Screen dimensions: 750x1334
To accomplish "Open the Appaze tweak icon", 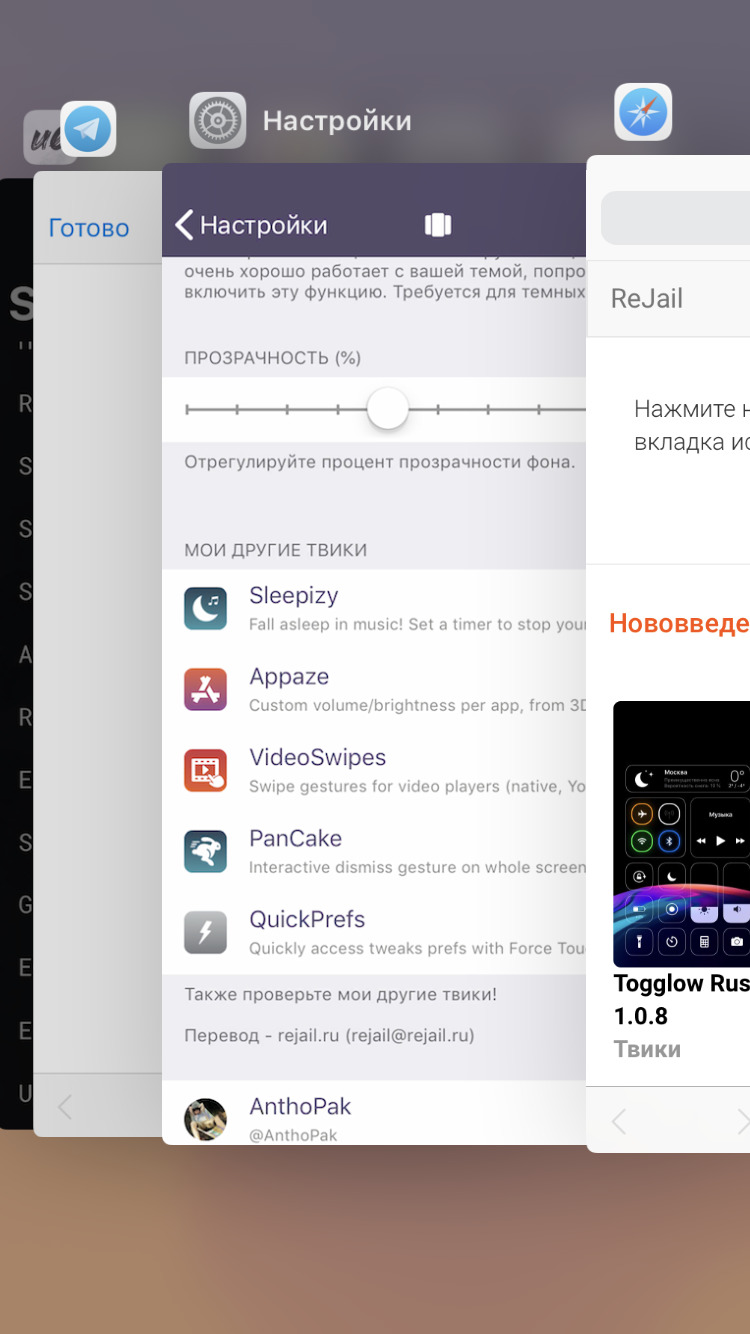I will (x=206, y=689).
